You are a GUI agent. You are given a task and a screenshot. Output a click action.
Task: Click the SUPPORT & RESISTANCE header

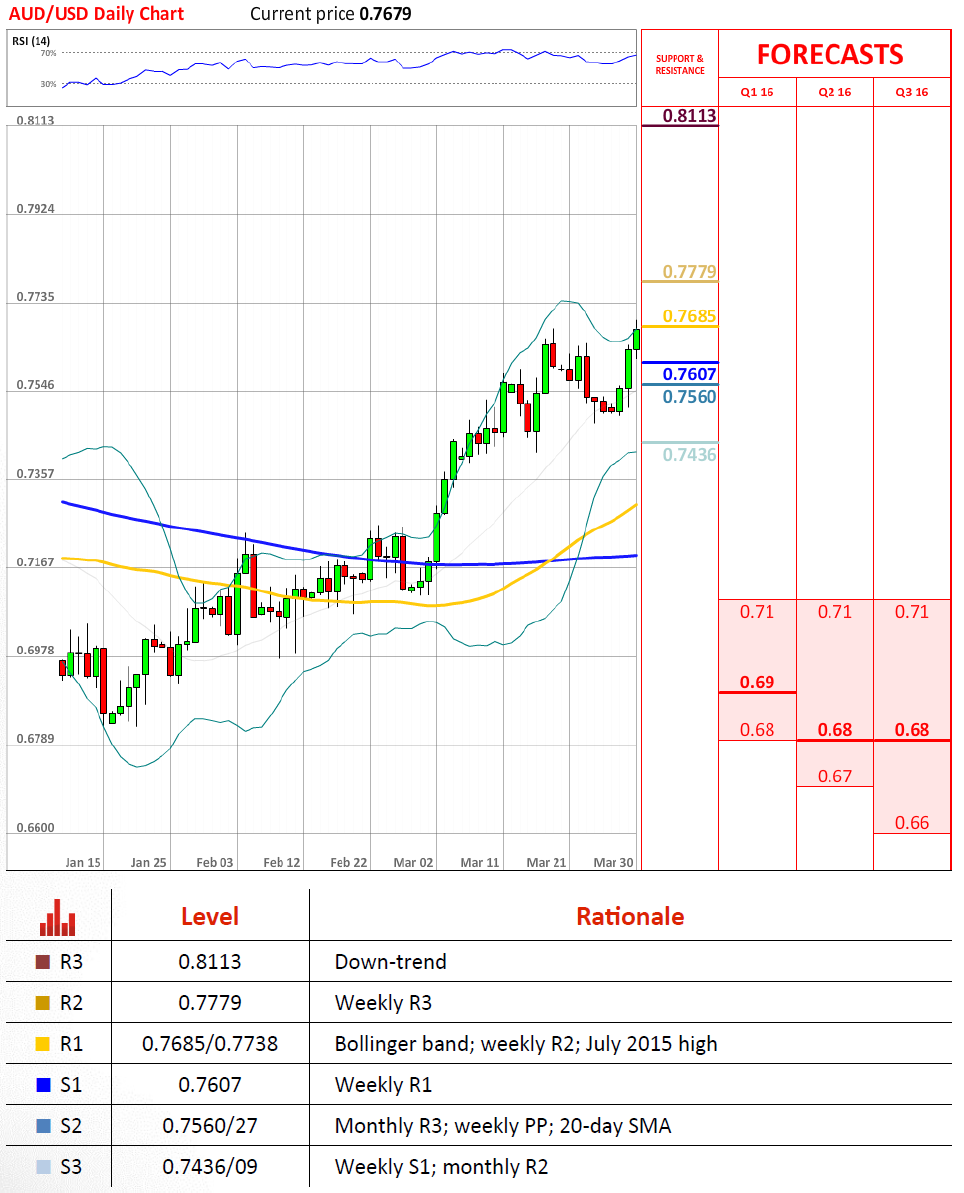point(680,65)
